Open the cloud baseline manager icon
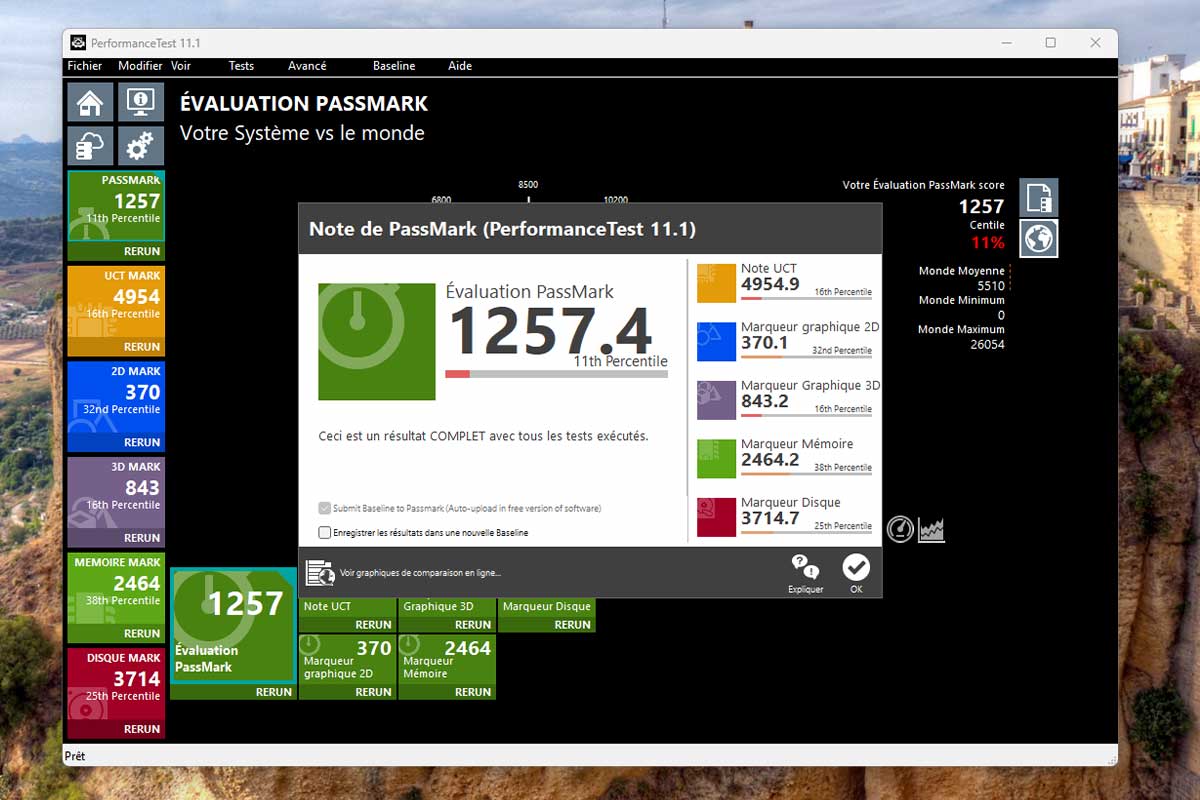This screenshot has height=800, width=1200. (90, 146)
